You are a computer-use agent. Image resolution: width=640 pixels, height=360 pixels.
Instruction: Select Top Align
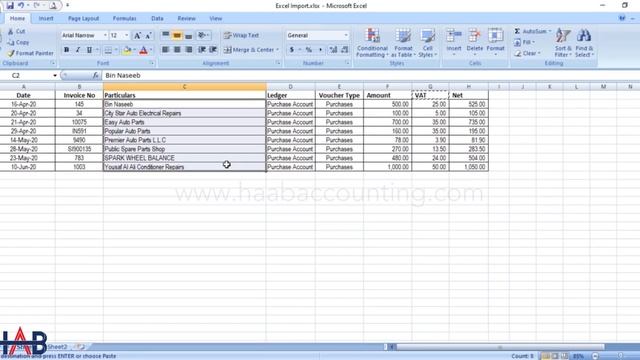click(x=165, y=36)
